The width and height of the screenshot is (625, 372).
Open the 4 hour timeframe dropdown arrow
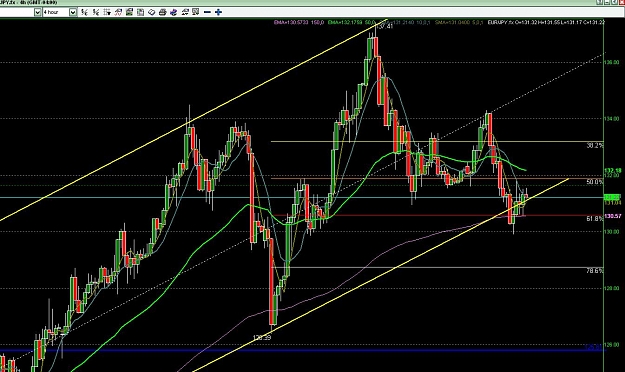[73, 12]
